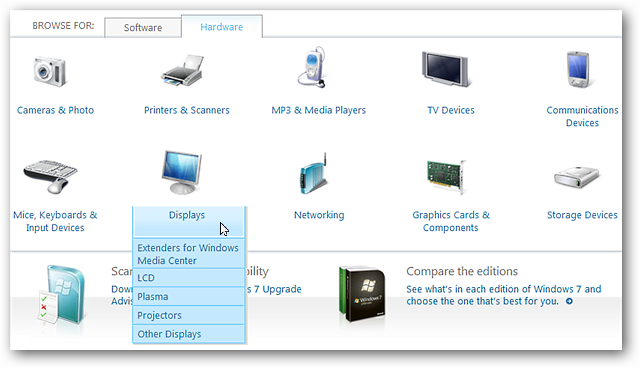Open the Cameras & Photo link
The width and height of the screenshot is (640, 368).
(x=55, y=110)
